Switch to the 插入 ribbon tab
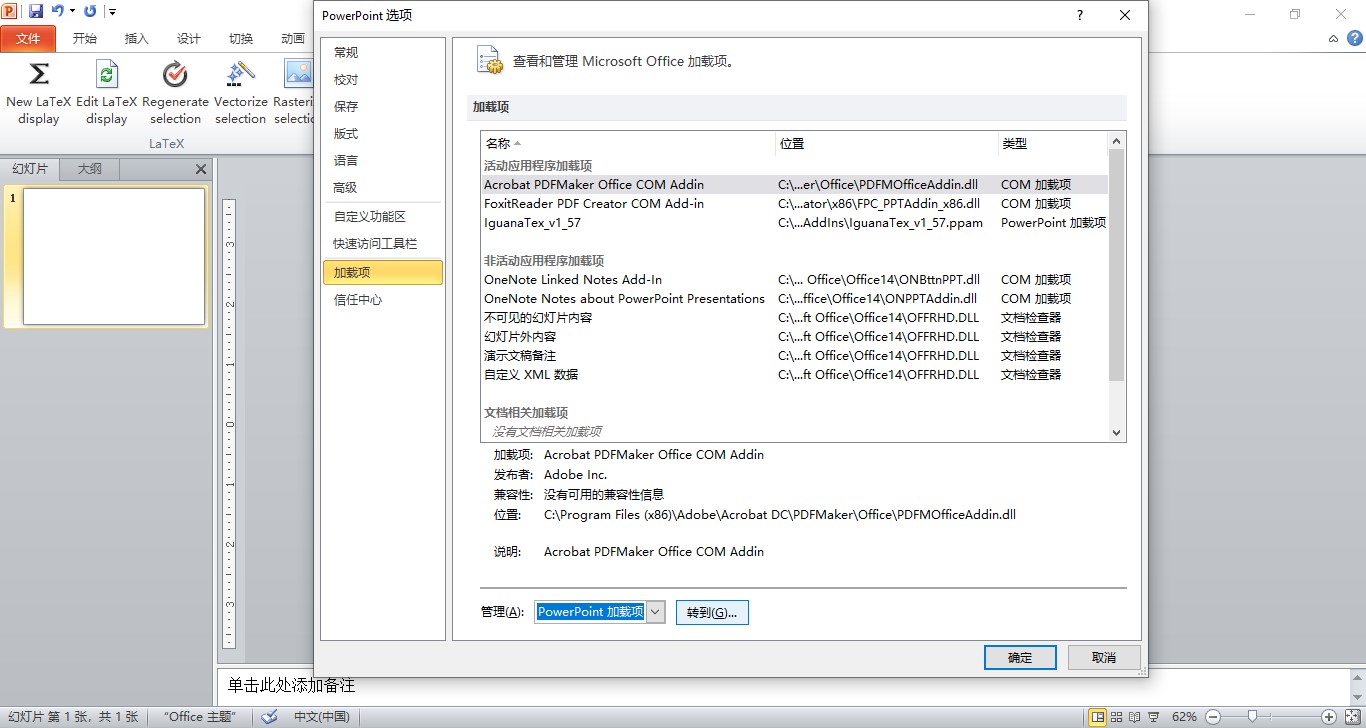This screenshot has width=1366, height=728. 136,38
